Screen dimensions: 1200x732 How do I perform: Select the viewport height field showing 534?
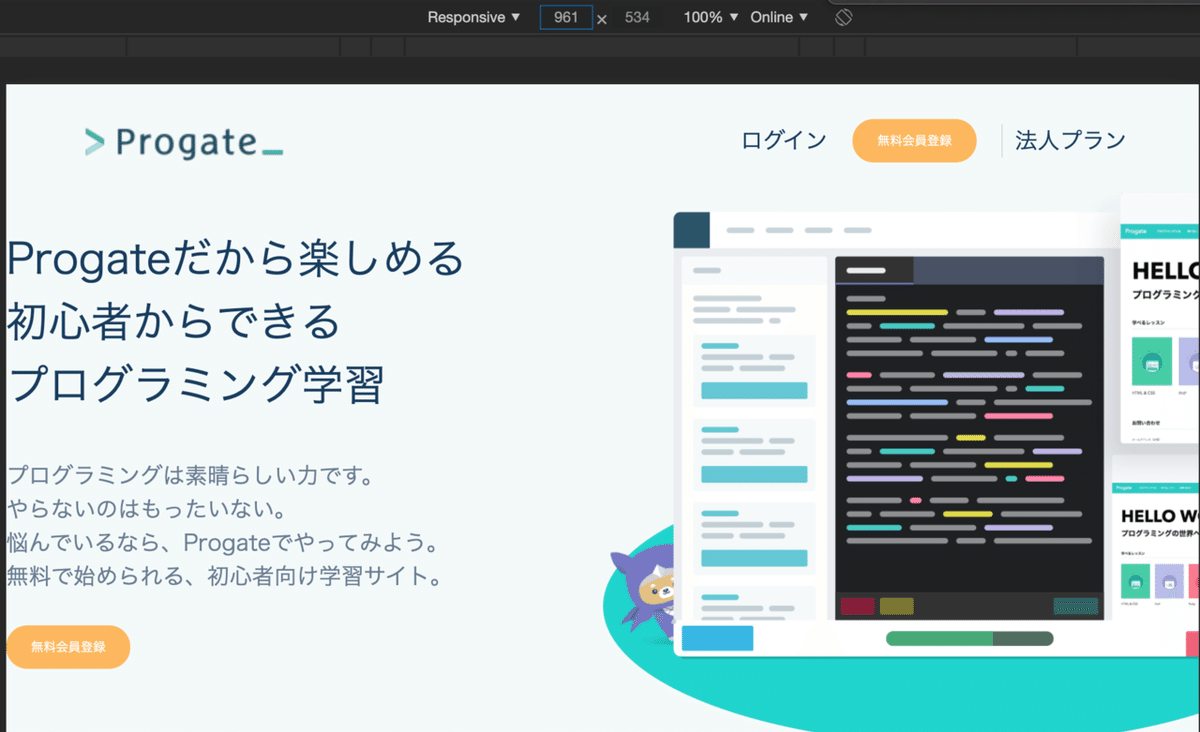pos(638,17)
